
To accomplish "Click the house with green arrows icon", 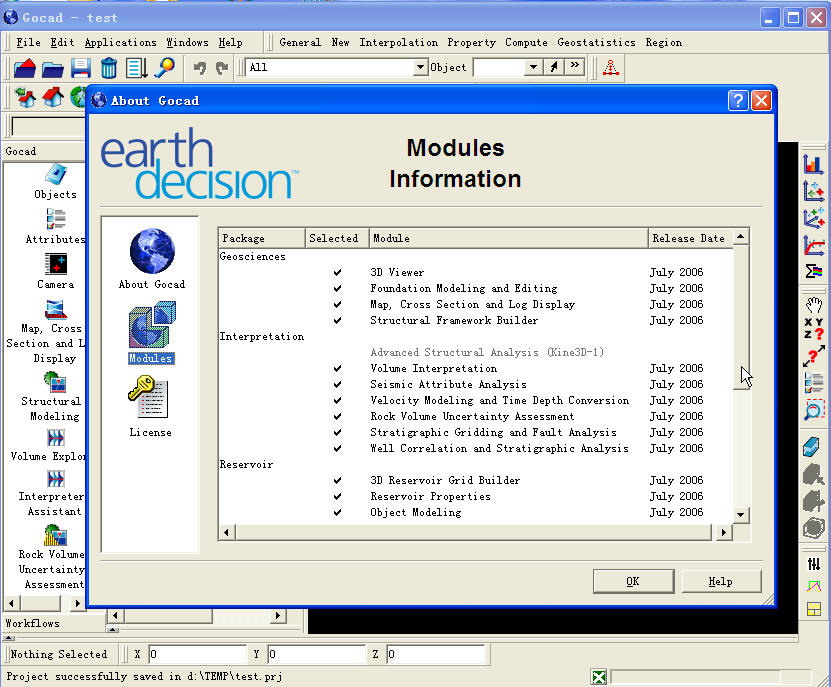I will coord(25,97).
